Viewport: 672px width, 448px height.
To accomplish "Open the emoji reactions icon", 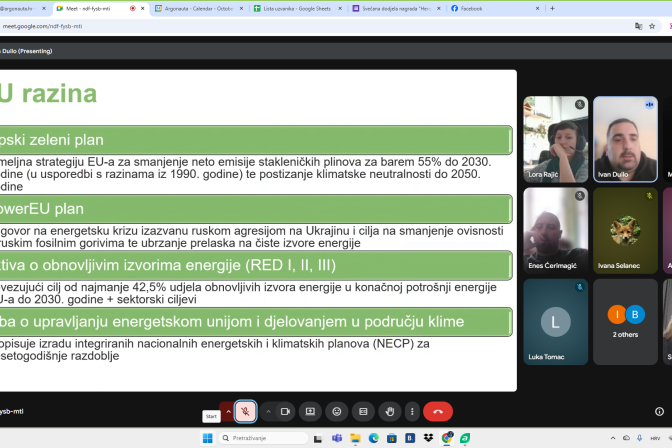I will pyautogui.click(x=337, y=411).
